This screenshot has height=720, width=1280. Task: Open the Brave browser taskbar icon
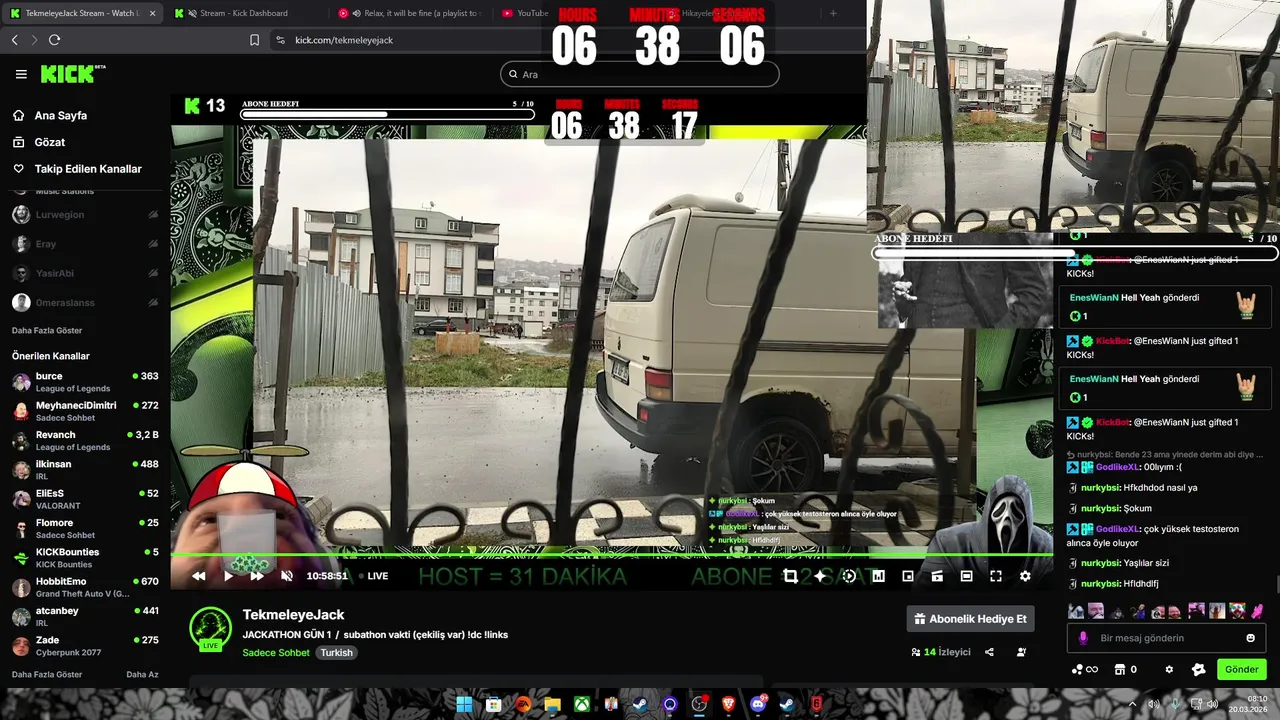(x=728, y=704)
